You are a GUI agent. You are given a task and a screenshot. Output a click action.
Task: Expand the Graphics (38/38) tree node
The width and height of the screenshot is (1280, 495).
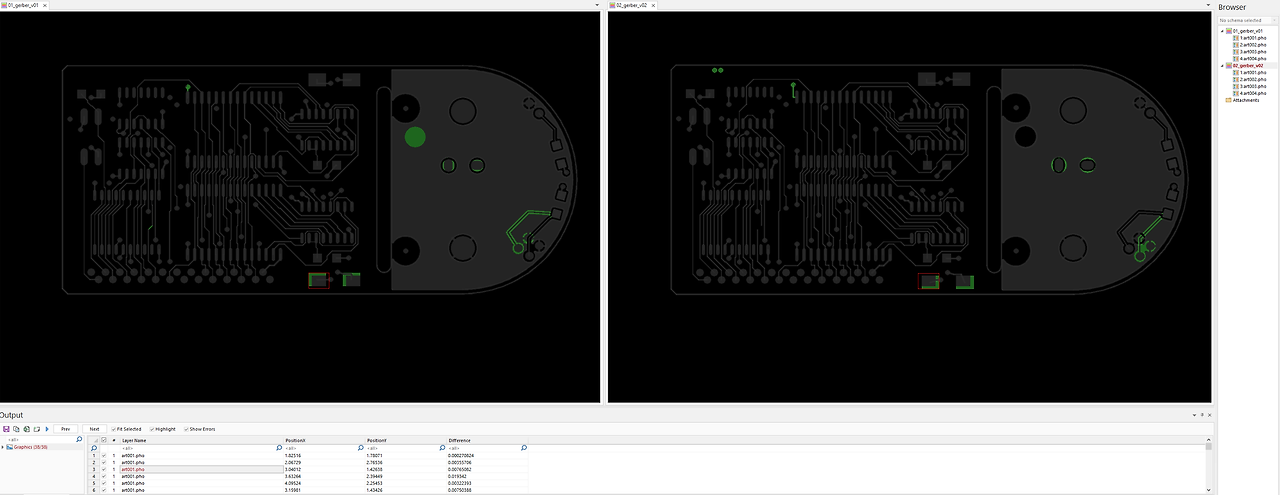3,447
